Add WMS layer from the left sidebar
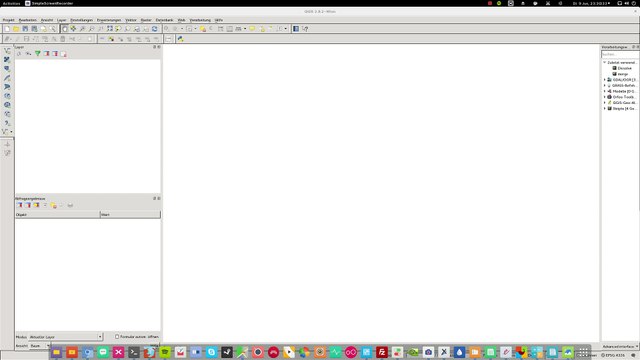Screen dimensions: 640x360 pyautogui.click(x=7, y=96)
